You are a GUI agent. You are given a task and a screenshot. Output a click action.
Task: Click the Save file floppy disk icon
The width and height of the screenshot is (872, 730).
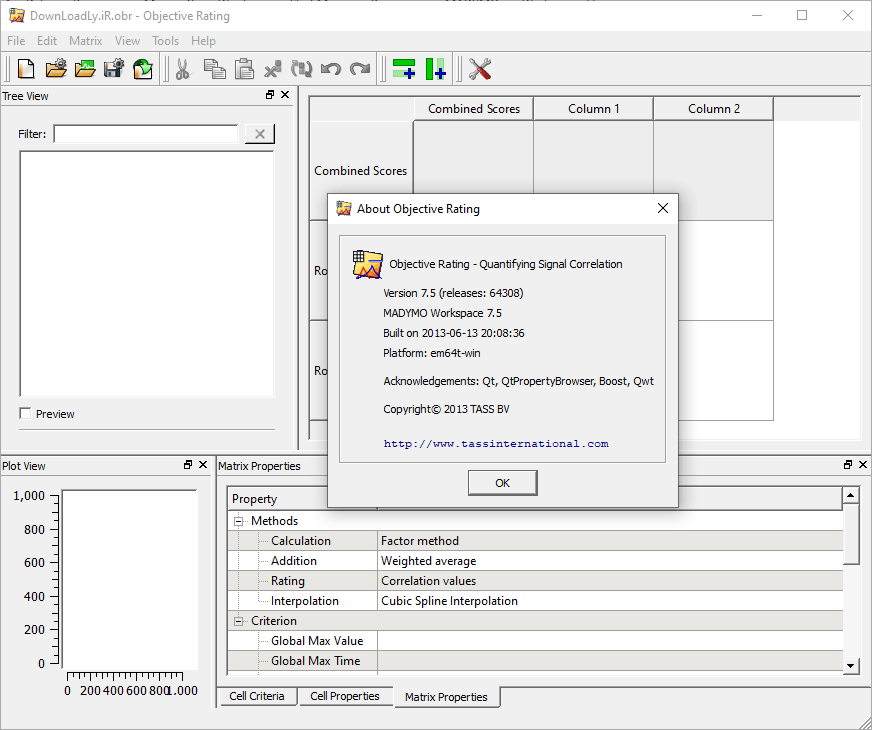coord(114,69)
